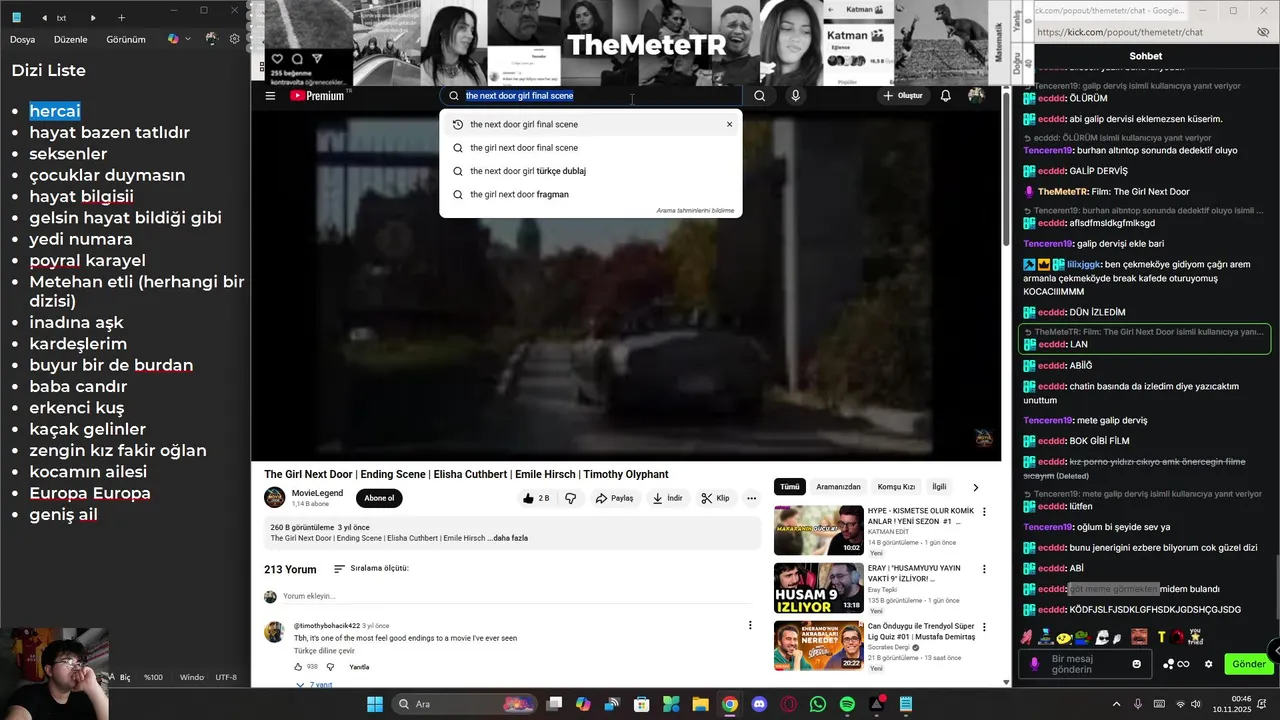Open YouTube notifications bell
Viewport: 1280px width, 720px height.
(945, 96)
